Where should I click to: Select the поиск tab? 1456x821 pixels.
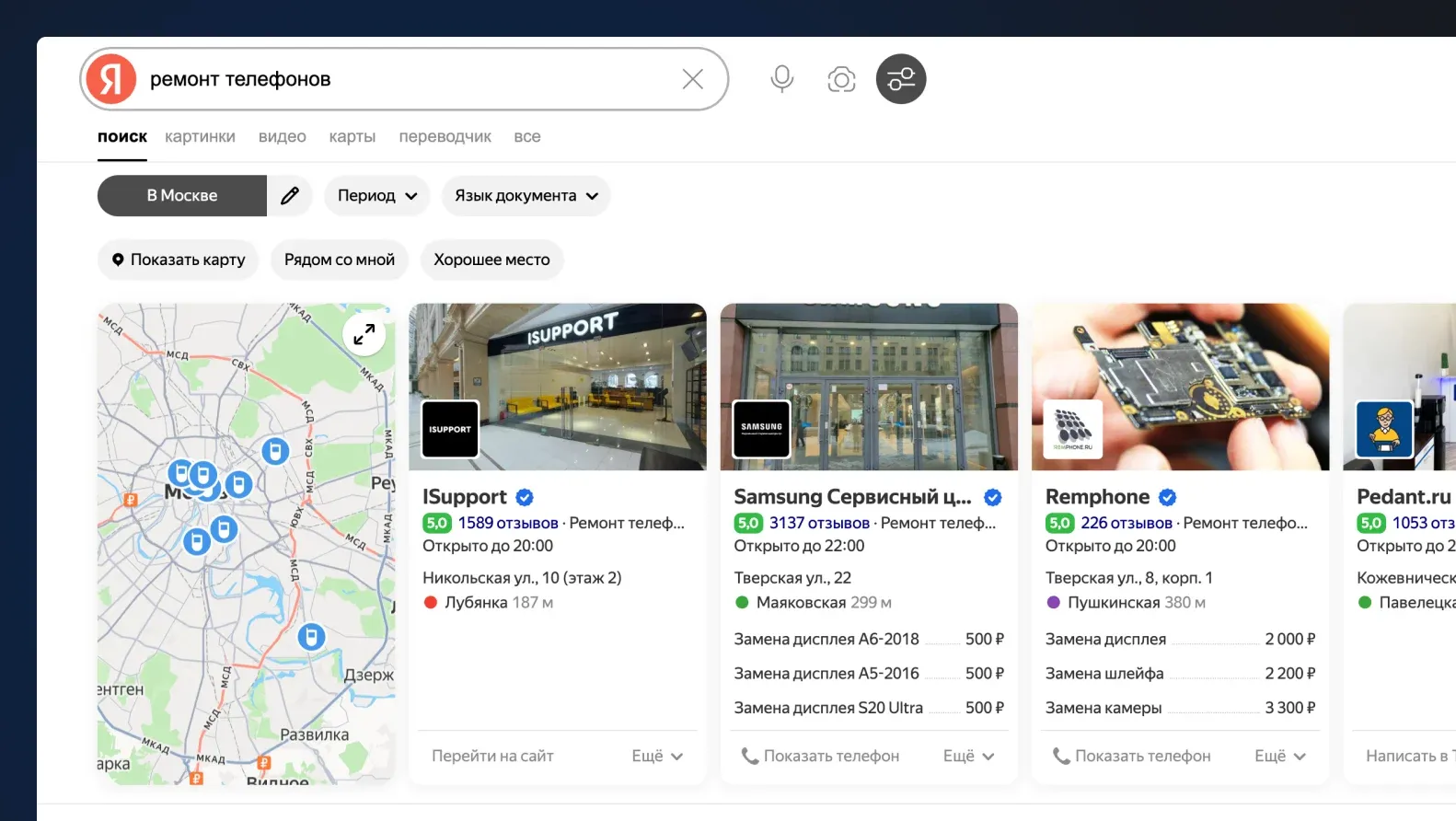click(122, 136)
